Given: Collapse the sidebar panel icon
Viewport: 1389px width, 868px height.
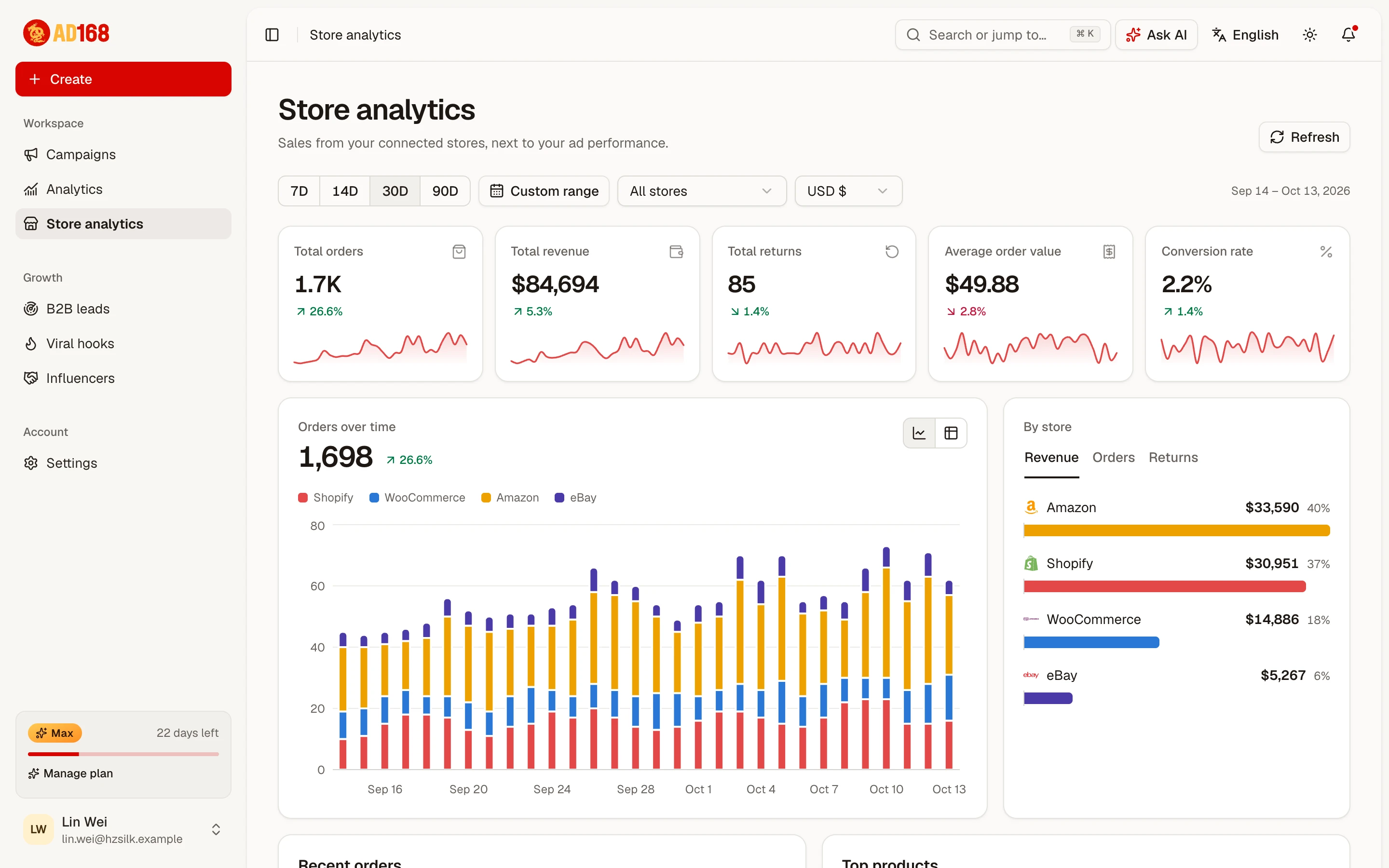Looking at the screenshot, I should click(272, 35).
